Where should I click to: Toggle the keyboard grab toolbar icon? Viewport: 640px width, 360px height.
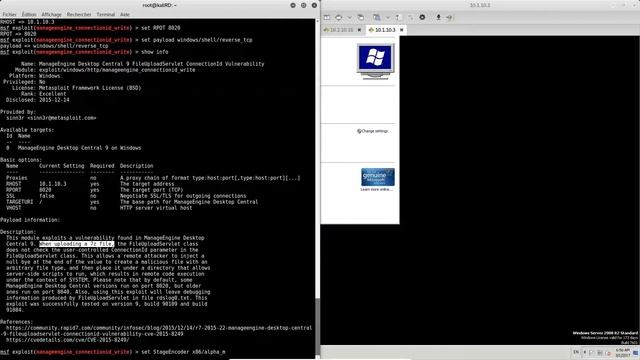pos(398,17)
